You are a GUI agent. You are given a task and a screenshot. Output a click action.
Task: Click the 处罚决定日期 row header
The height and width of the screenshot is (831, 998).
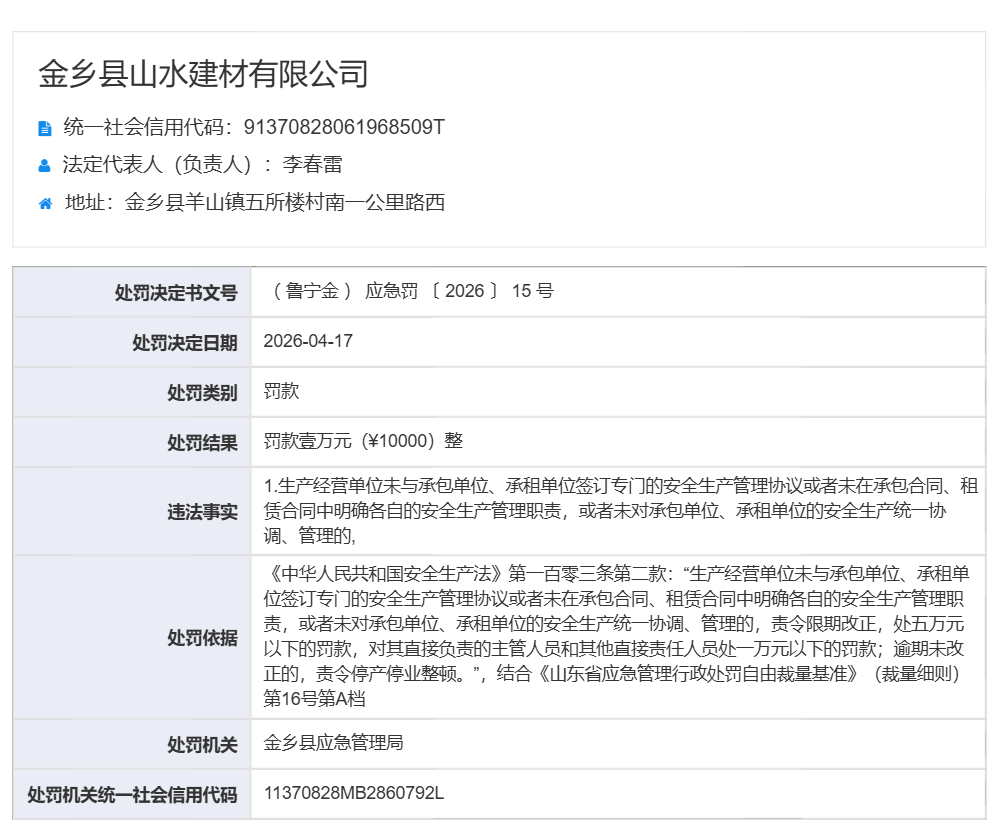coord(185,342)
